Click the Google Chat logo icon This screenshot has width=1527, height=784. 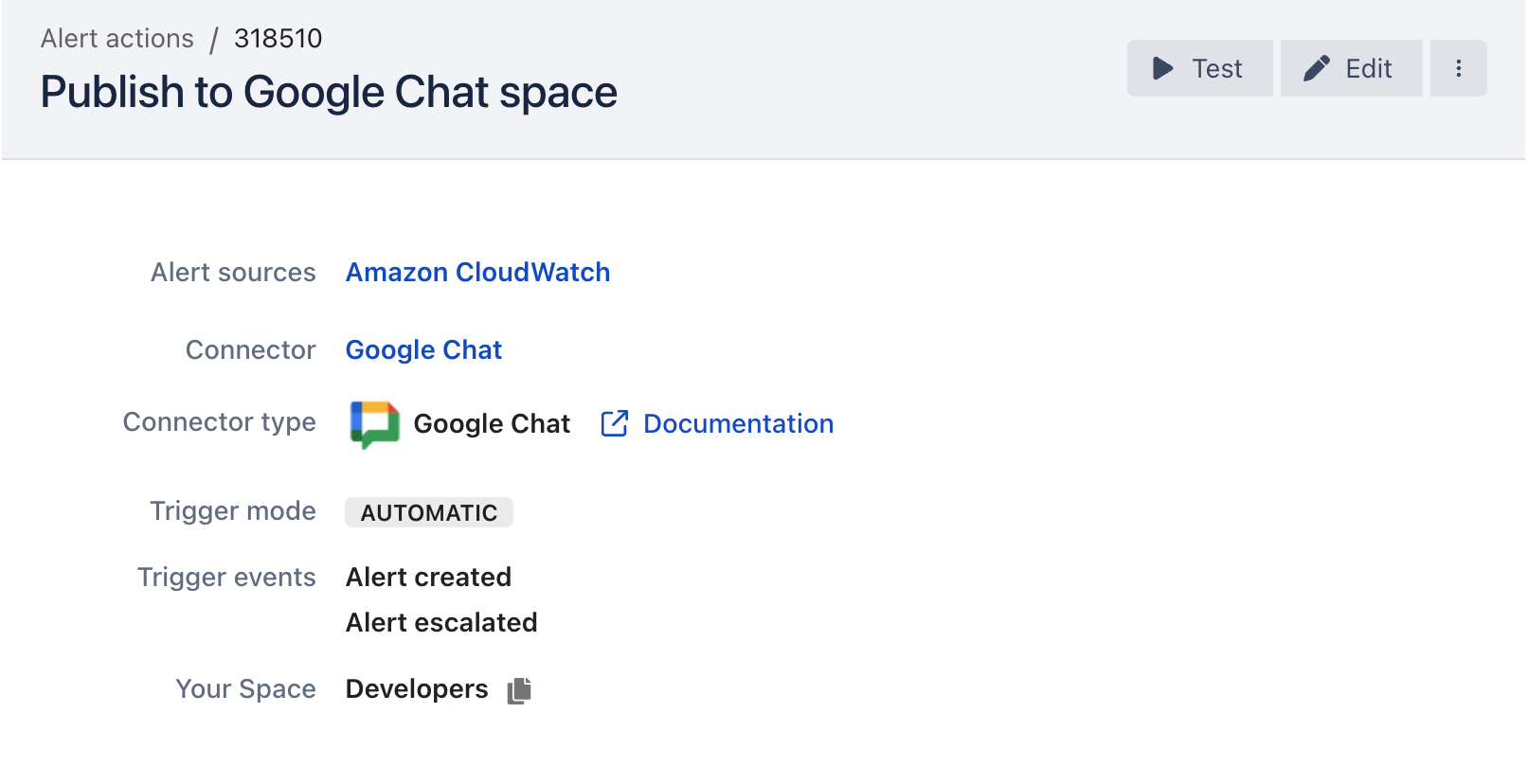pos(374,423)
